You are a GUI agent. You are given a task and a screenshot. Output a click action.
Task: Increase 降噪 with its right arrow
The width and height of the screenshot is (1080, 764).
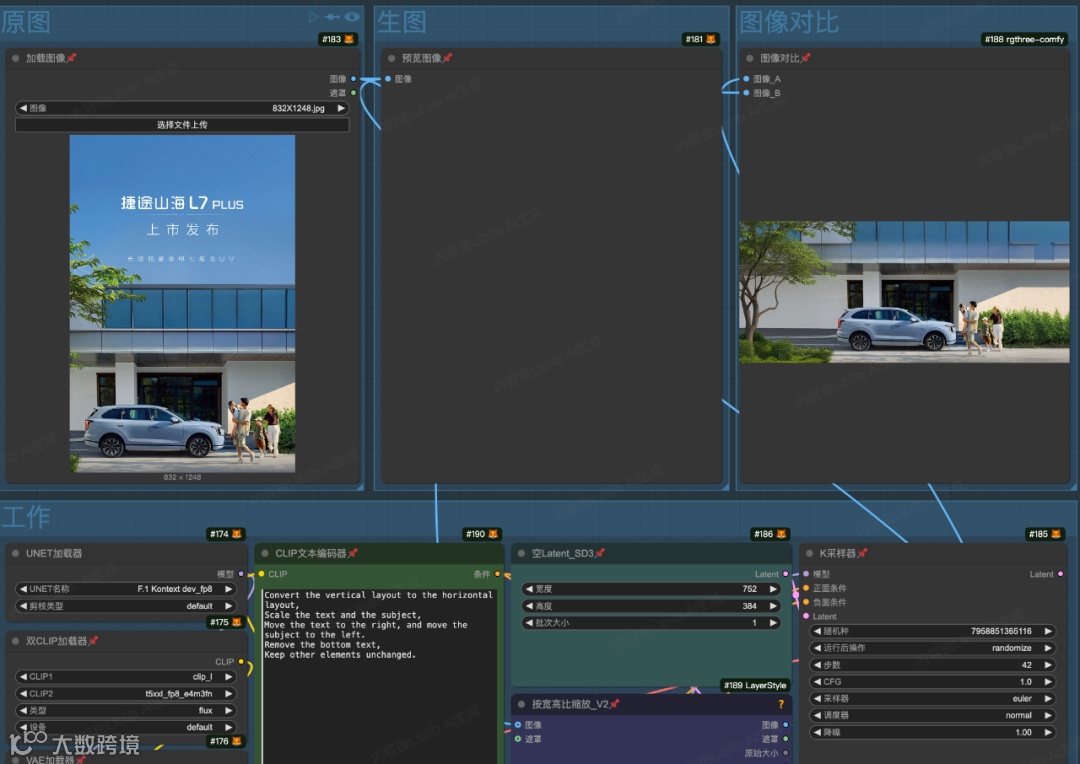click(x=1048, y=732)
